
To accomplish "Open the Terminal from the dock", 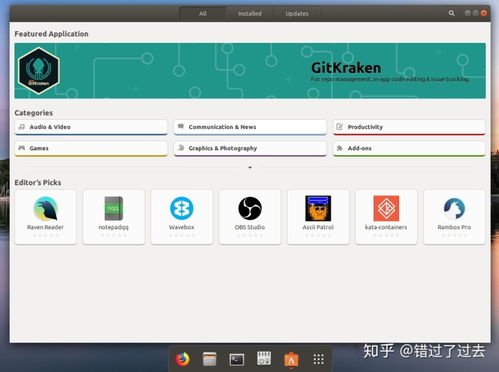I will click(x=237, y=360).
